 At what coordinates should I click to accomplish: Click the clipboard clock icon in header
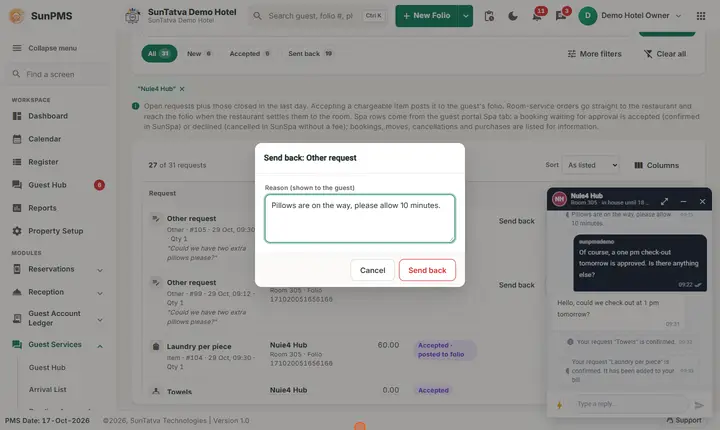(489, 16)
